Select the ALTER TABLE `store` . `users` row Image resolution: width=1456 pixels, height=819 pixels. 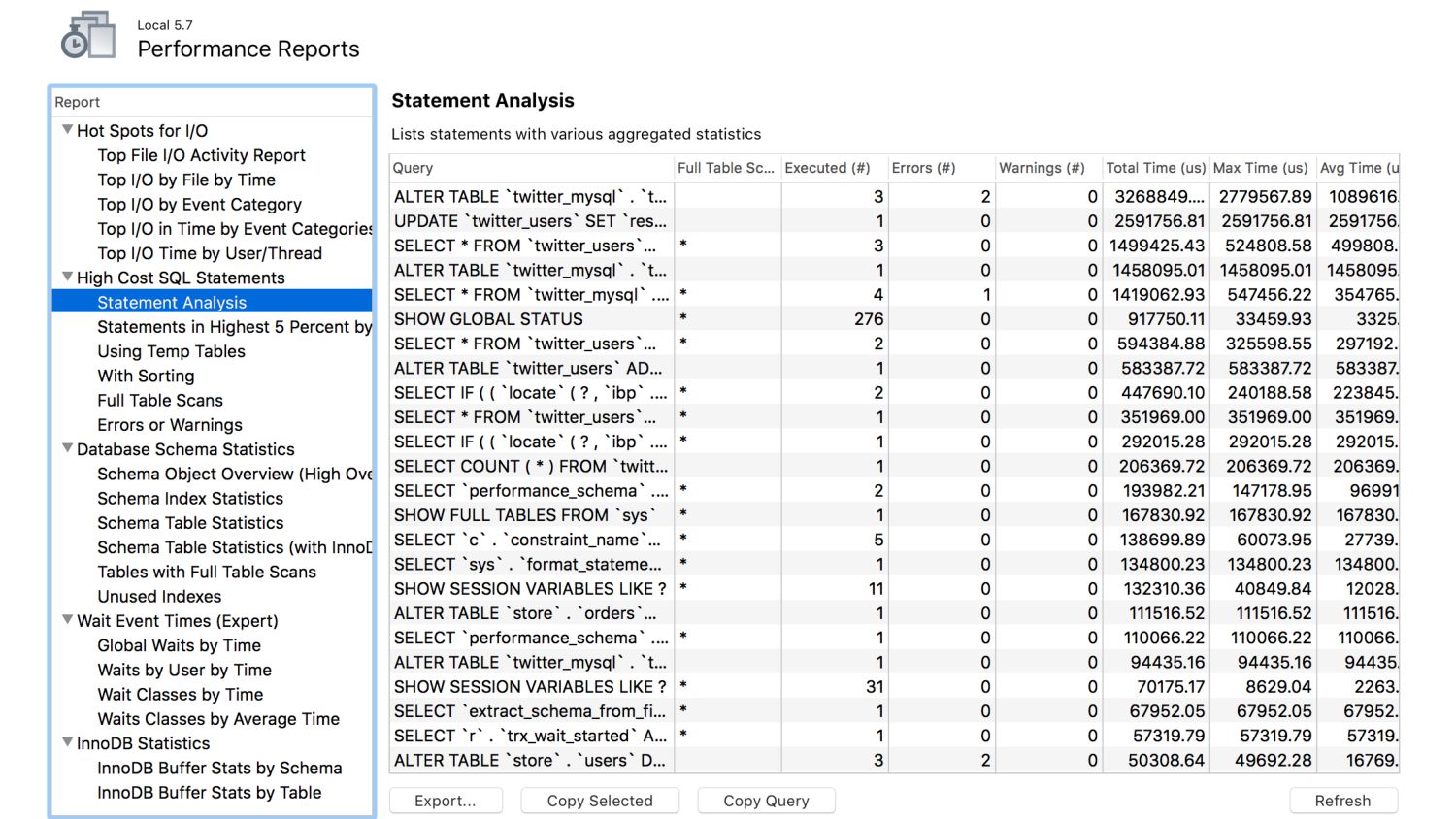(x=894, y=760)
